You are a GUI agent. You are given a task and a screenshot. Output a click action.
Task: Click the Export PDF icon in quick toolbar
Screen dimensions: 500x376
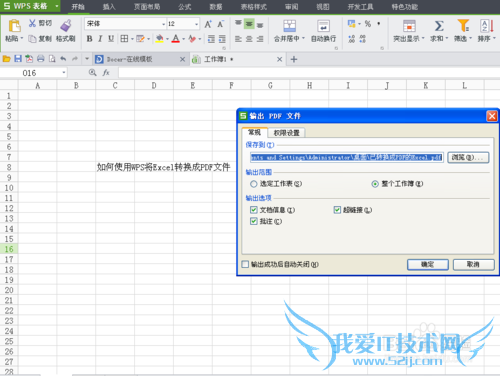coord(29,59)
